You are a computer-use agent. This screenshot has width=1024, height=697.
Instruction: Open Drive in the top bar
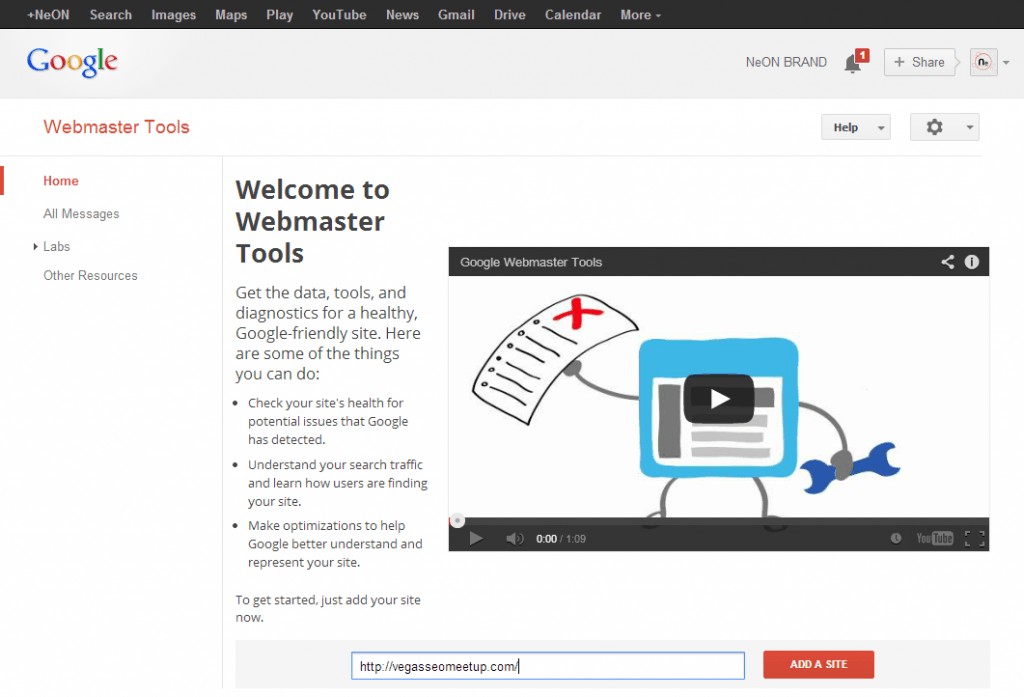pyautogui.click(x=509, y=14)
